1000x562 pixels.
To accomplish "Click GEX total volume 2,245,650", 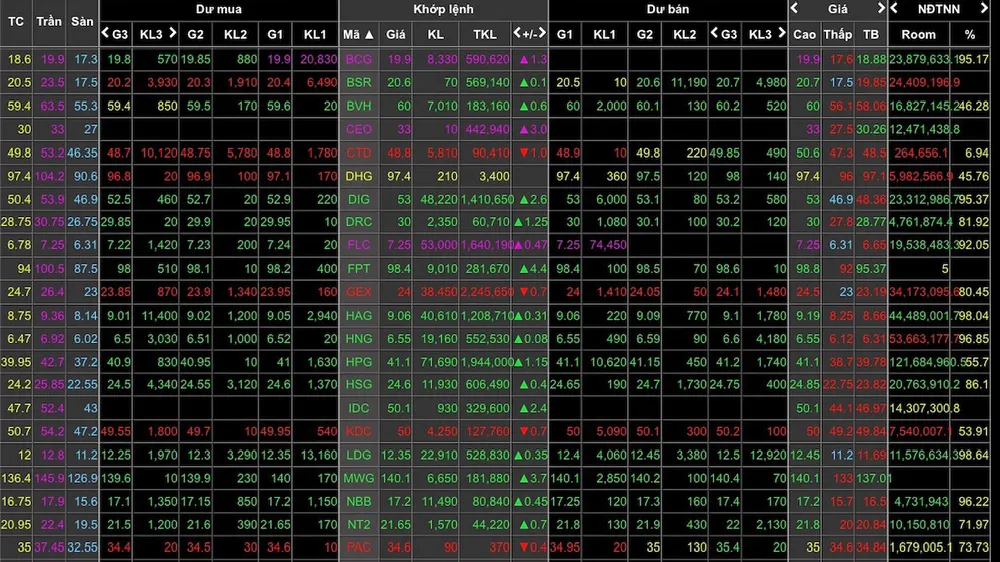I will point(487,292).
